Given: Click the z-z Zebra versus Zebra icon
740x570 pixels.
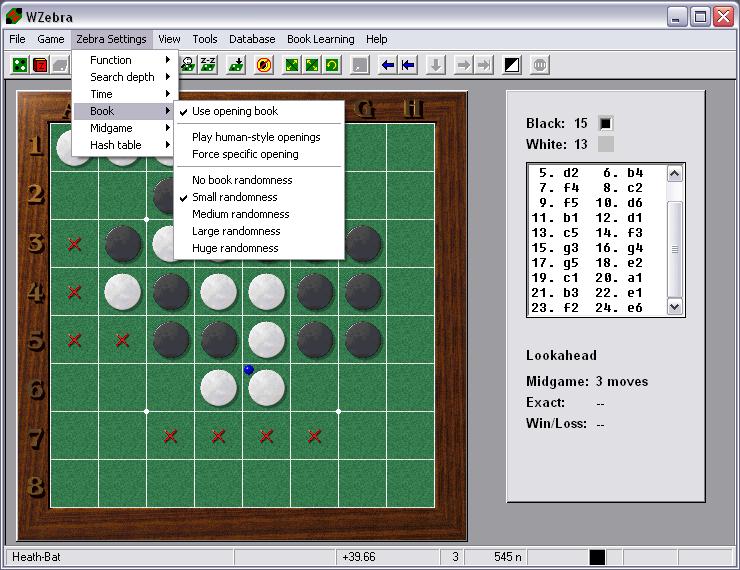Looking at the screenshot, I should 208,65.
